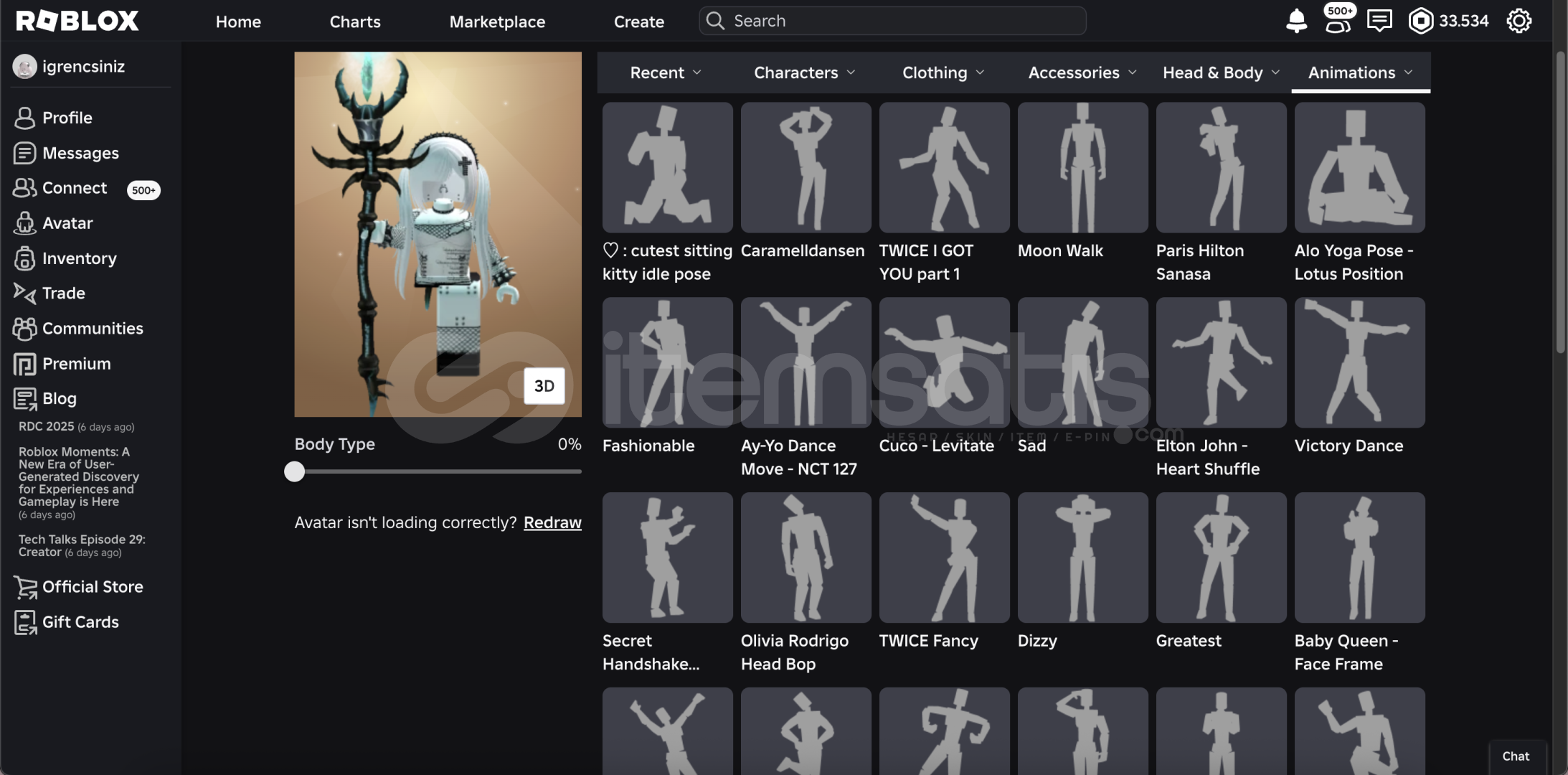Screen dimensions: 1568x775
Task: Open Inventory from the sidebar
Action: tap(79, 258)
